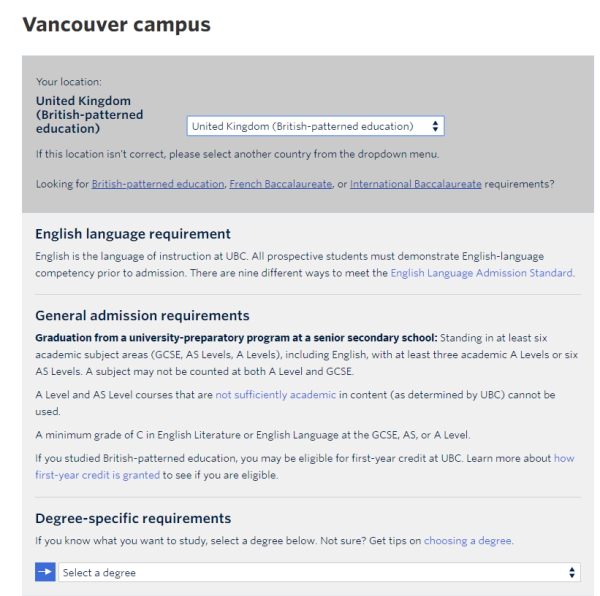
Task: Select the General admission requirements heading
Action: 142,315
